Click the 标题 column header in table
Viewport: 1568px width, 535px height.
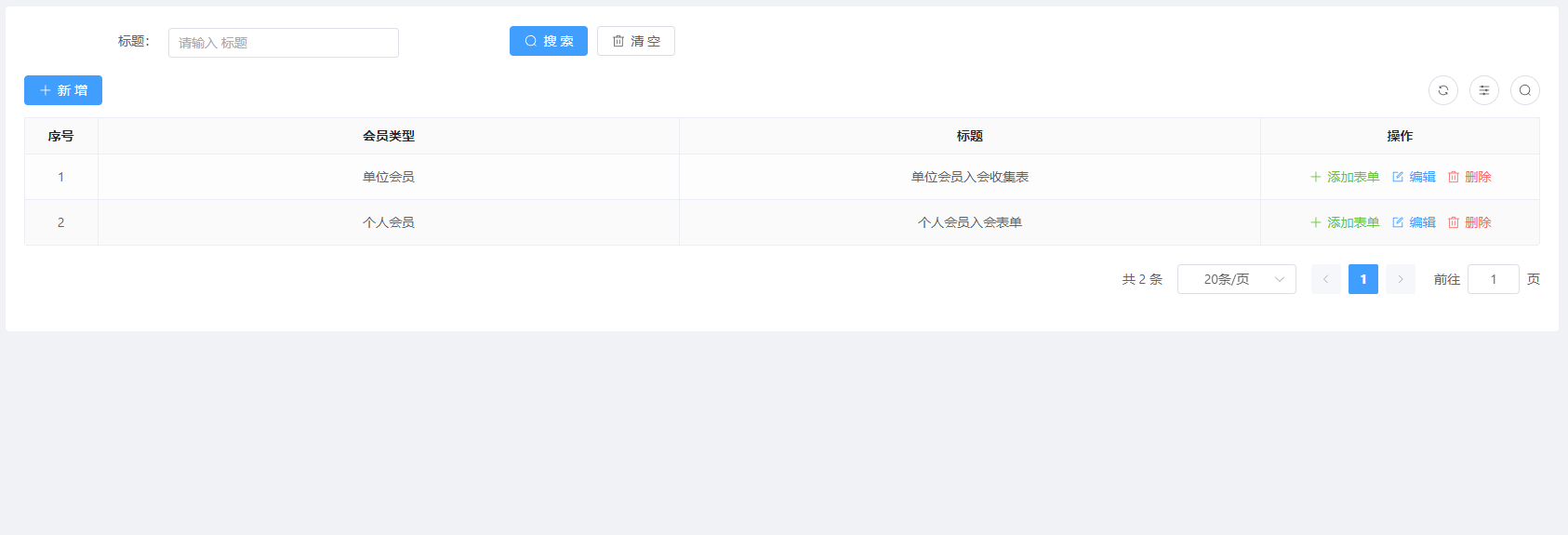[969, 136]
